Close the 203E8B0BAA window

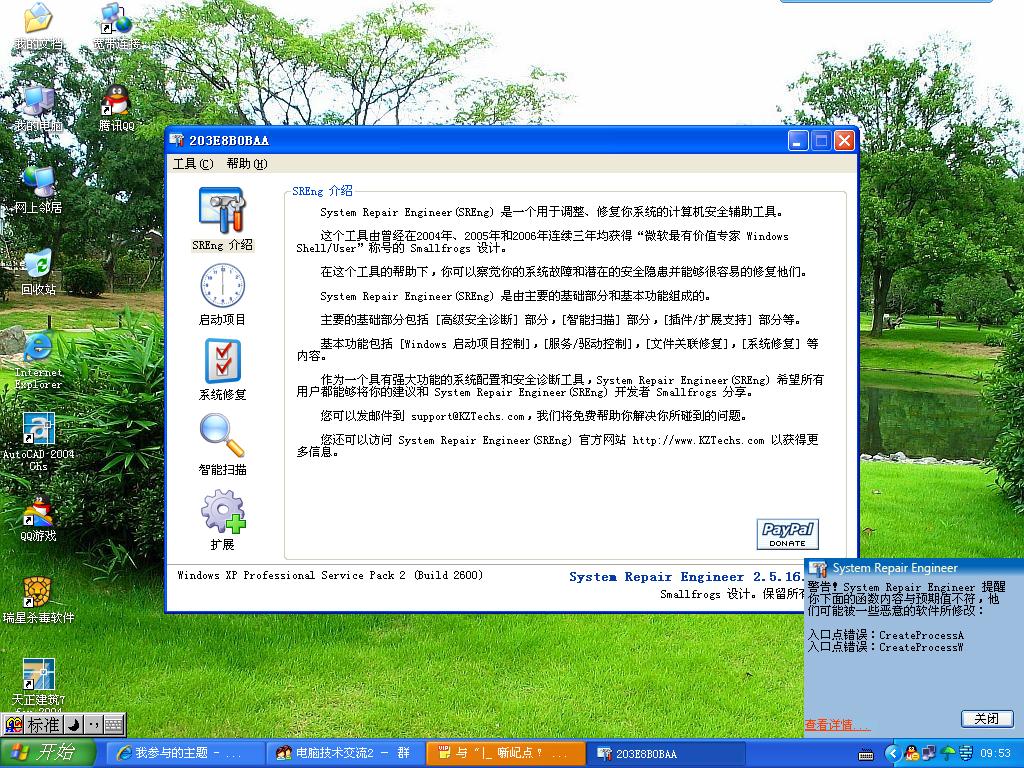tap(844, 140)
